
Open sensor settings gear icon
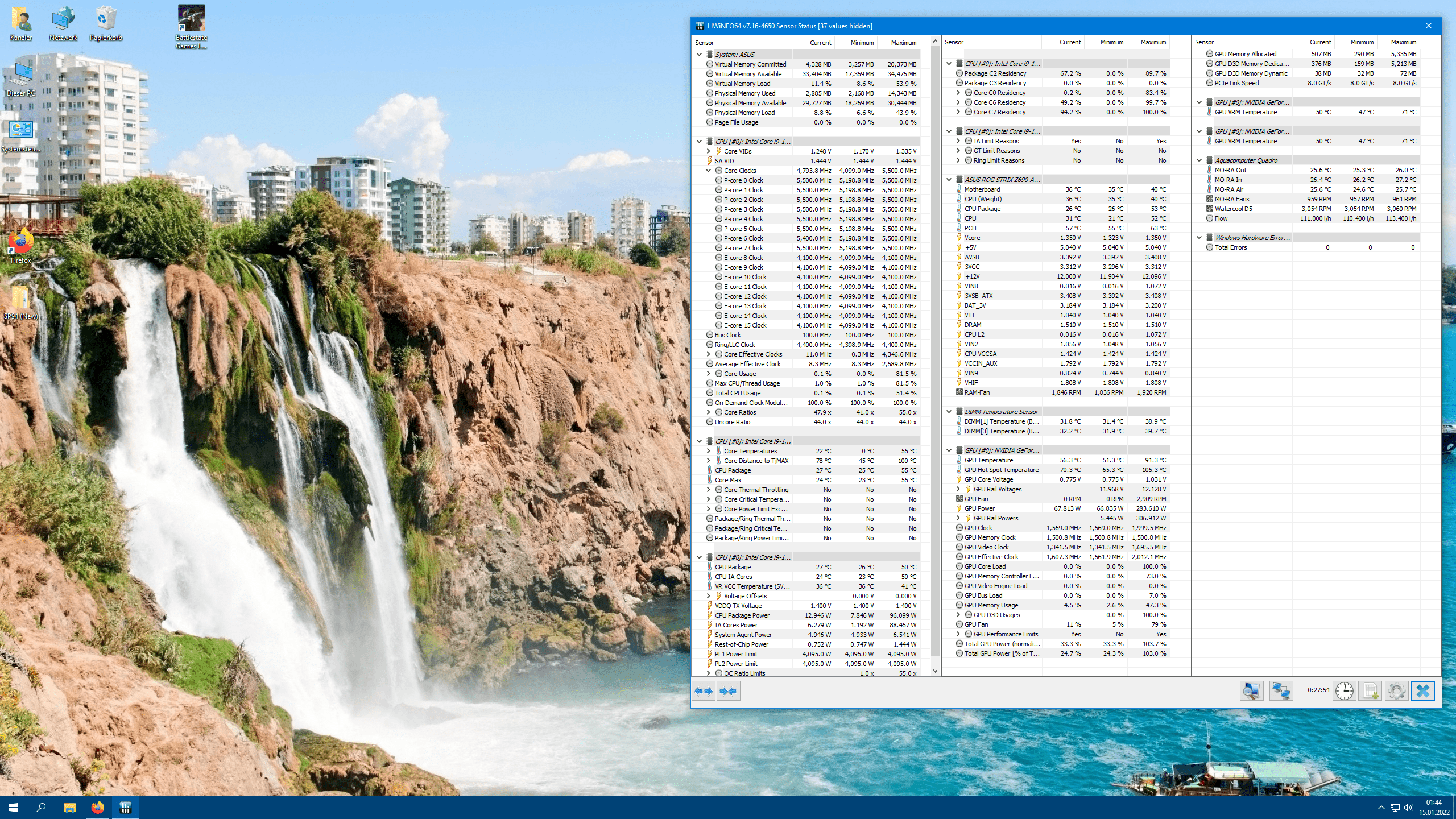1397,691
